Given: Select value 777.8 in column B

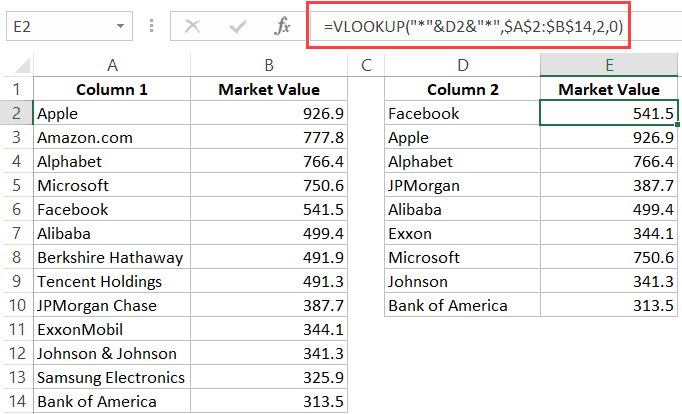Looking at the screenshot, I should tap(269, 137).
